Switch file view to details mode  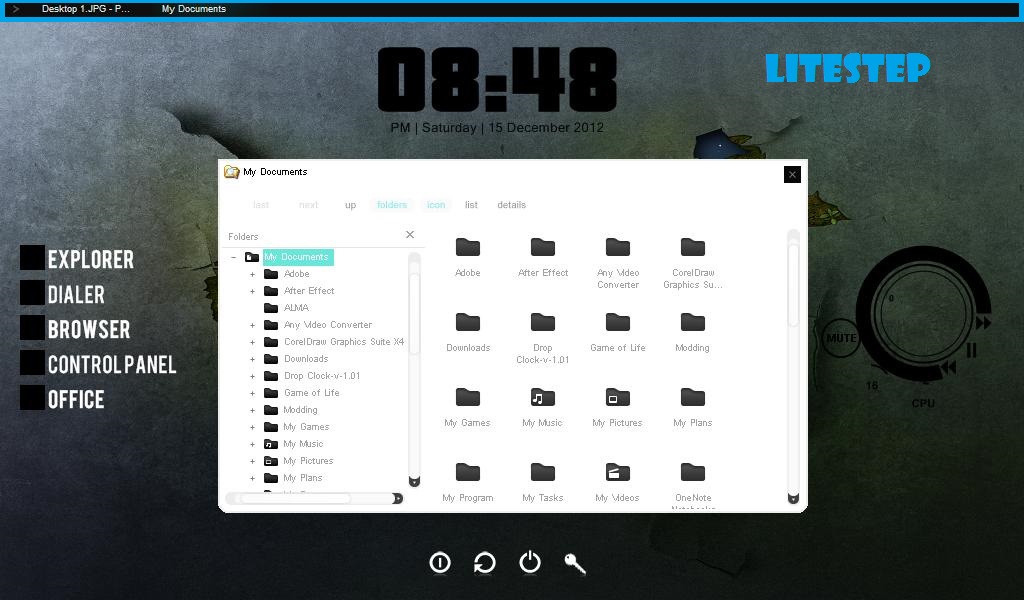point(511,204)
